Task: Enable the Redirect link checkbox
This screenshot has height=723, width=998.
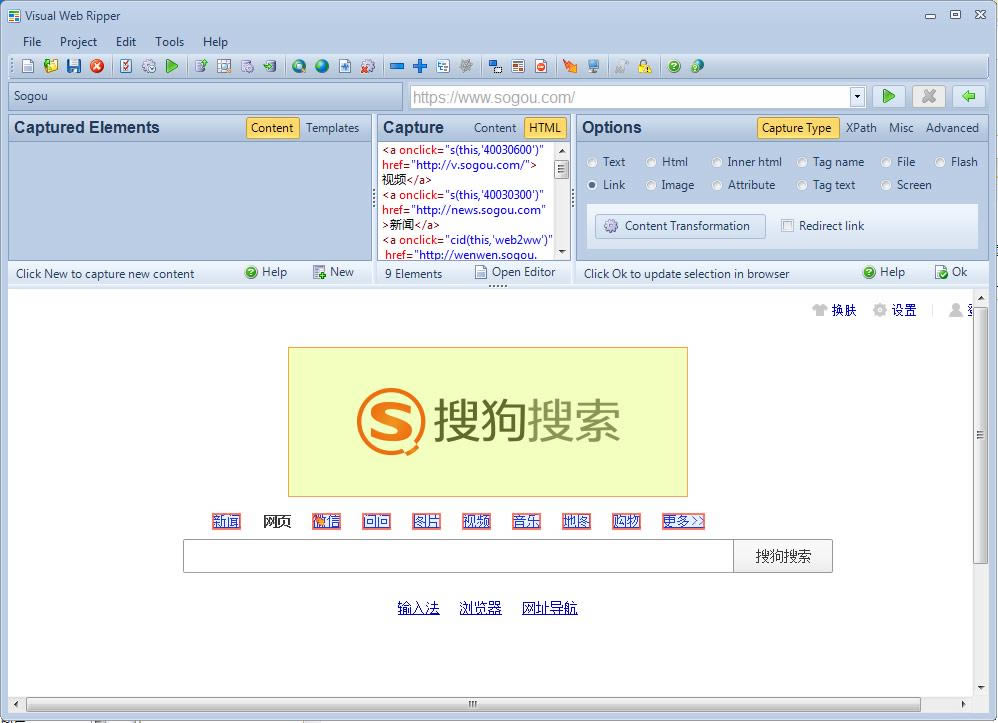Action: click(787, 225)
